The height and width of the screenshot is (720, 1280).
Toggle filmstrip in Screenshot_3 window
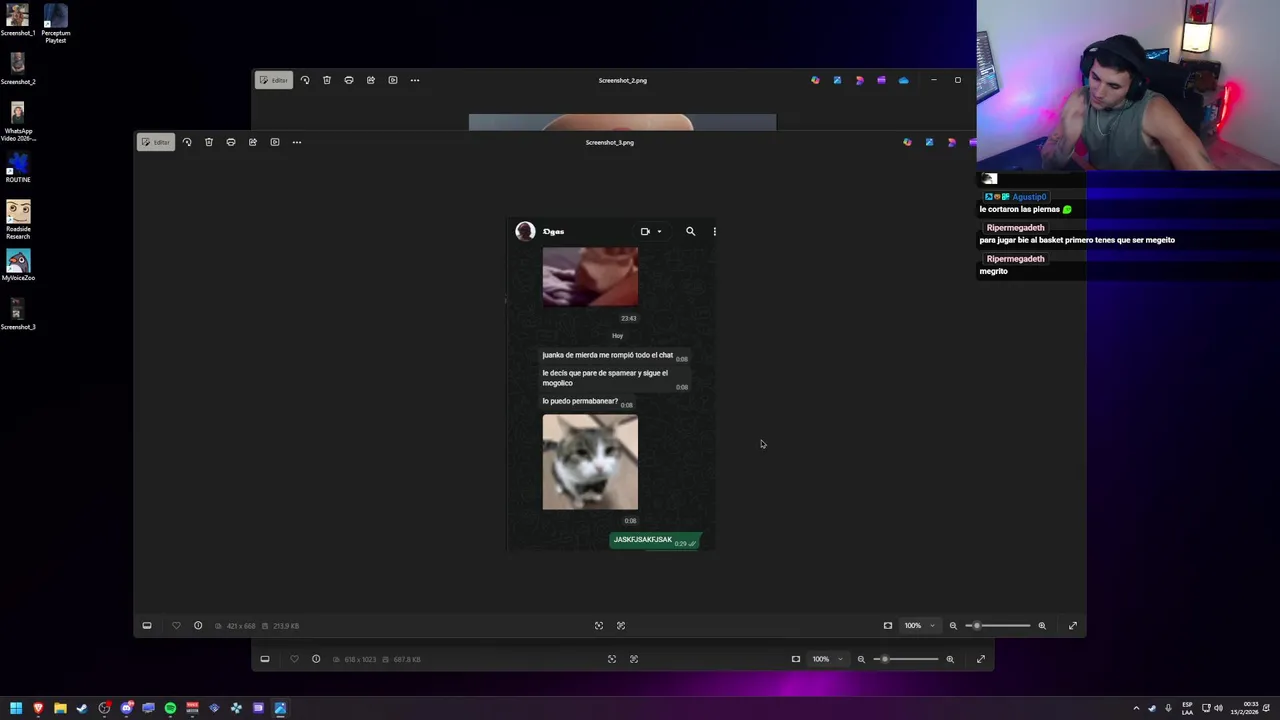(x=147, y=626)
